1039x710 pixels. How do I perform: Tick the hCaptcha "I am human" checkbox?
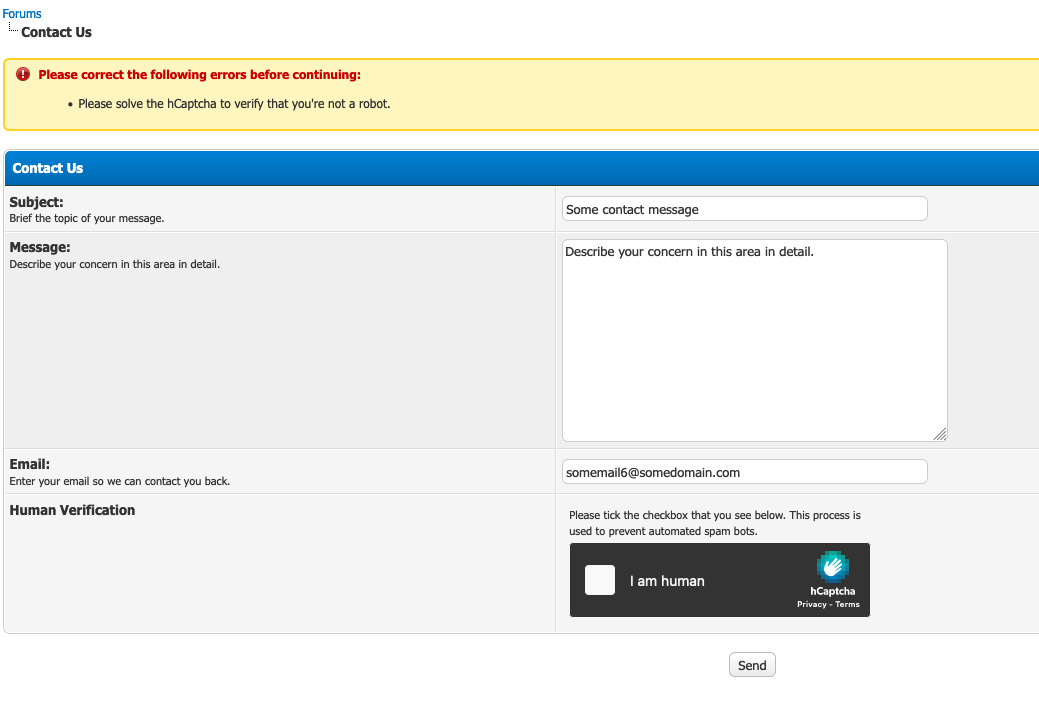click(600, 580)
